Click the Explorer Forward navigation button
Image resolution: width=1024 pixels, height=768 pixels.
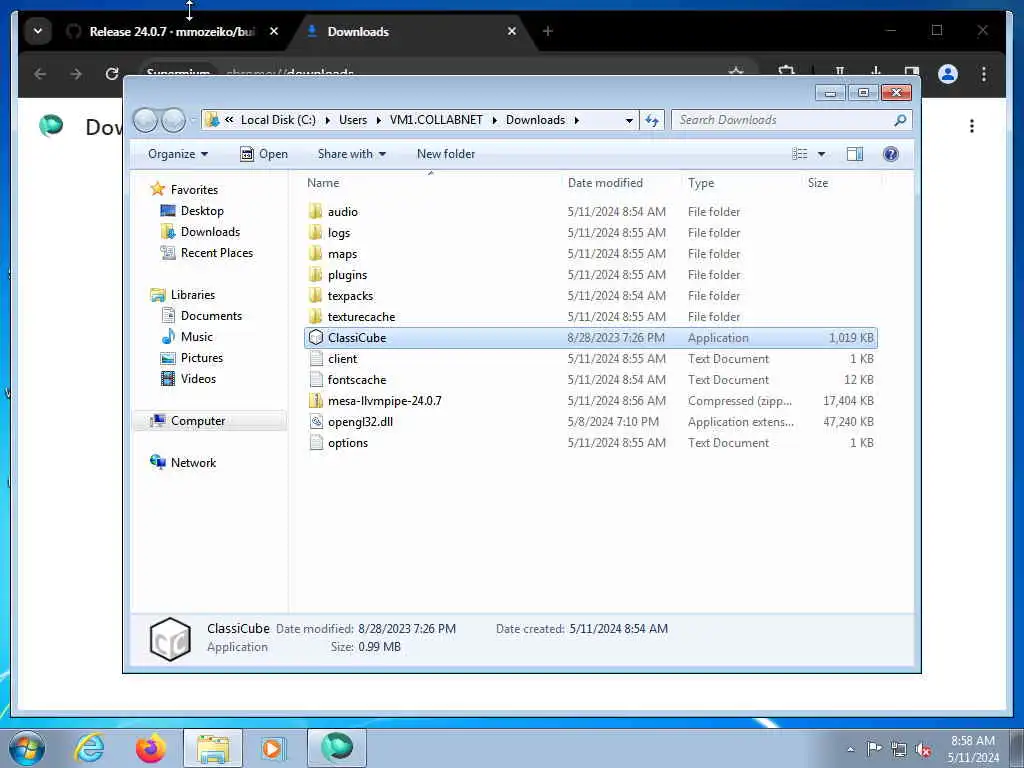(173, 120)
